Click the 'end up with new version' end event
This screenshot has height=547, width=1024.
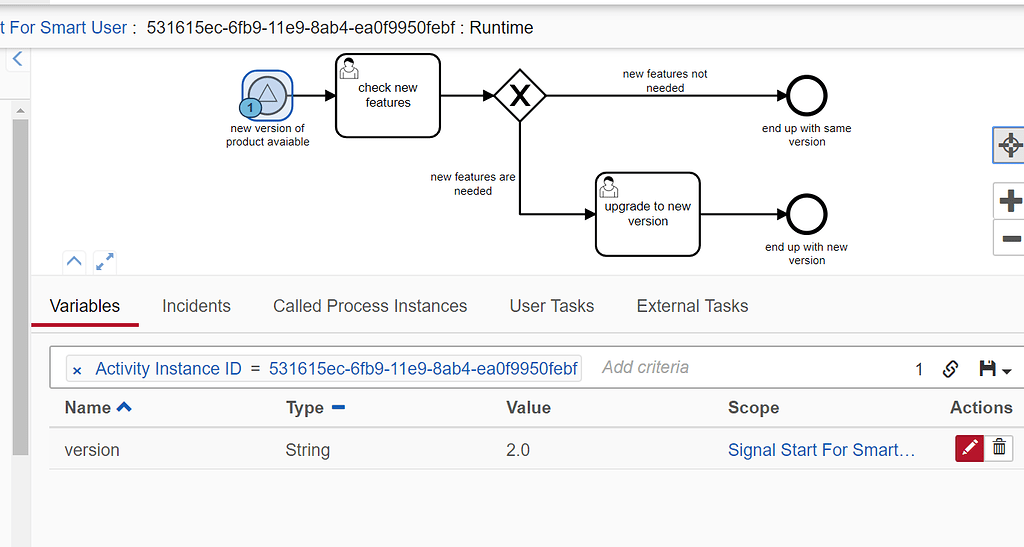pyautogui.click(x=806, y=214)
